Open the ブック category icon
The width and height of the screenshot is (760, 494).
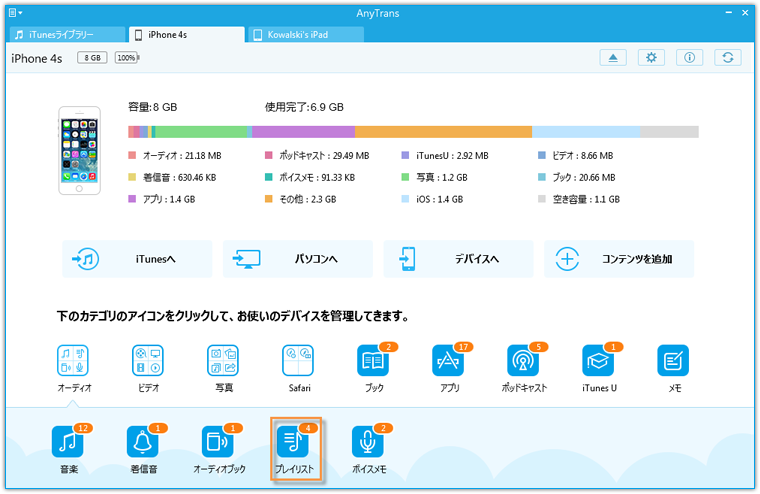coord(373,361)
